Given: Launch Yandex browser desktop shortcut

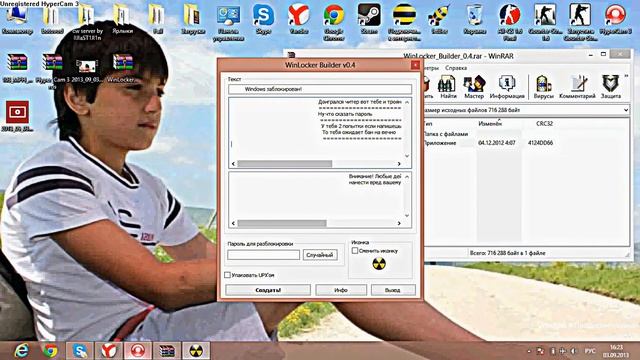Looking at the screenshot, I should (299, 19).
